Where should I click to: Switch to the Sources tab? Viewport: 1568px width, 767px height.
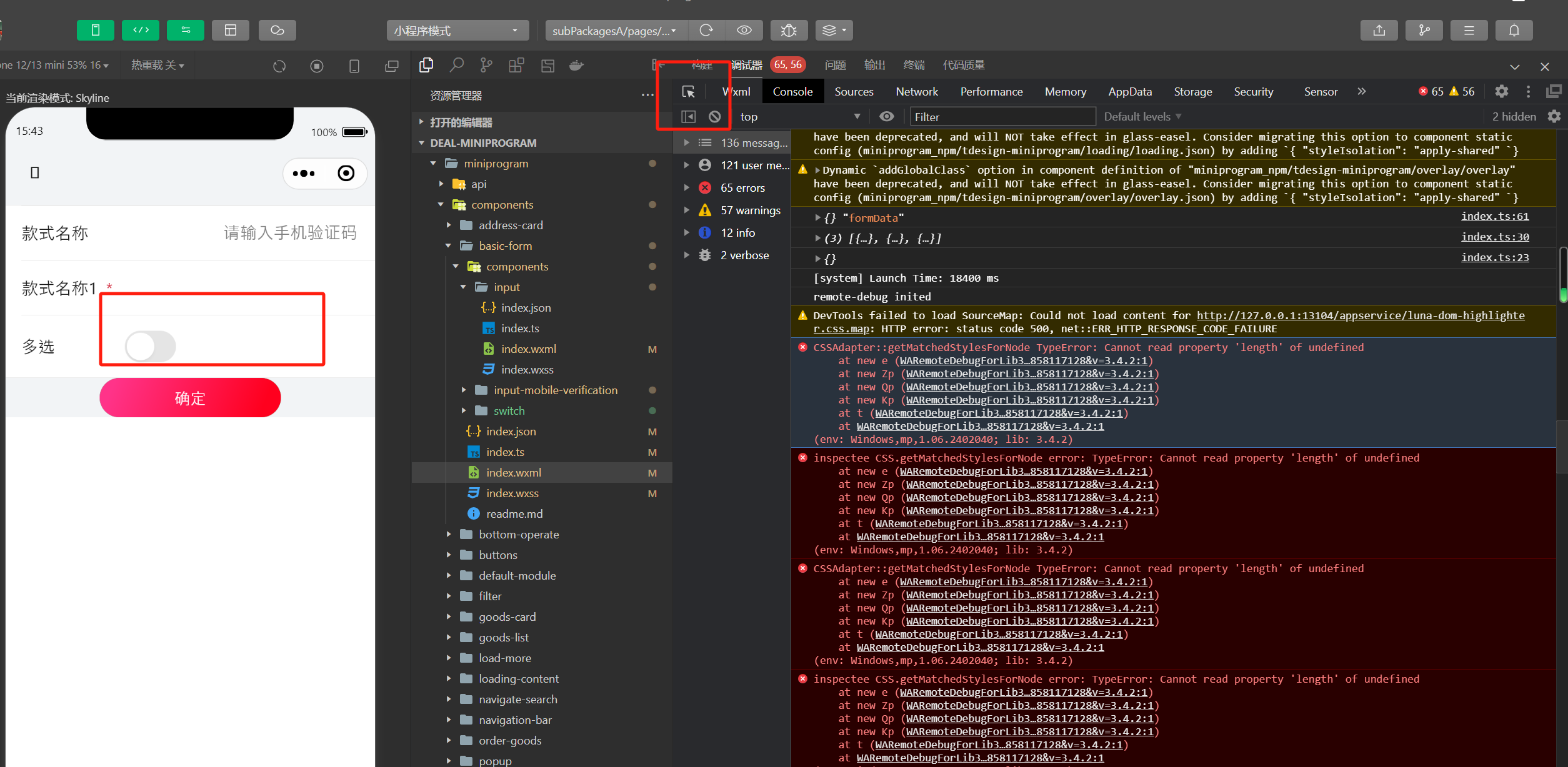click(x=854, y=92)
